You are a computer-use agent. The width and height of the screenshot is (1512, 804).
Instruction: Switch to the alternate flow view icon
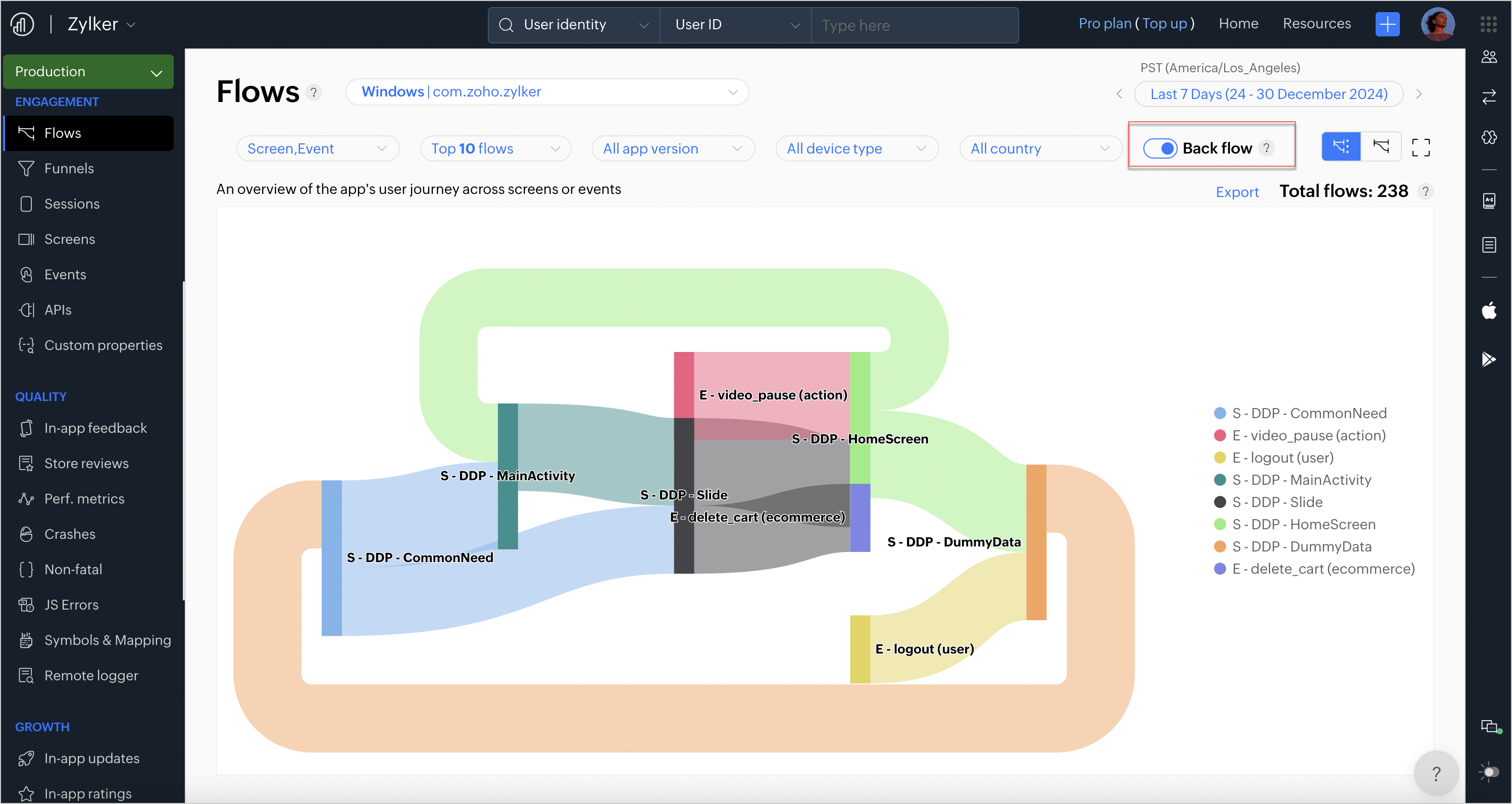click(x=1381, y=147)
